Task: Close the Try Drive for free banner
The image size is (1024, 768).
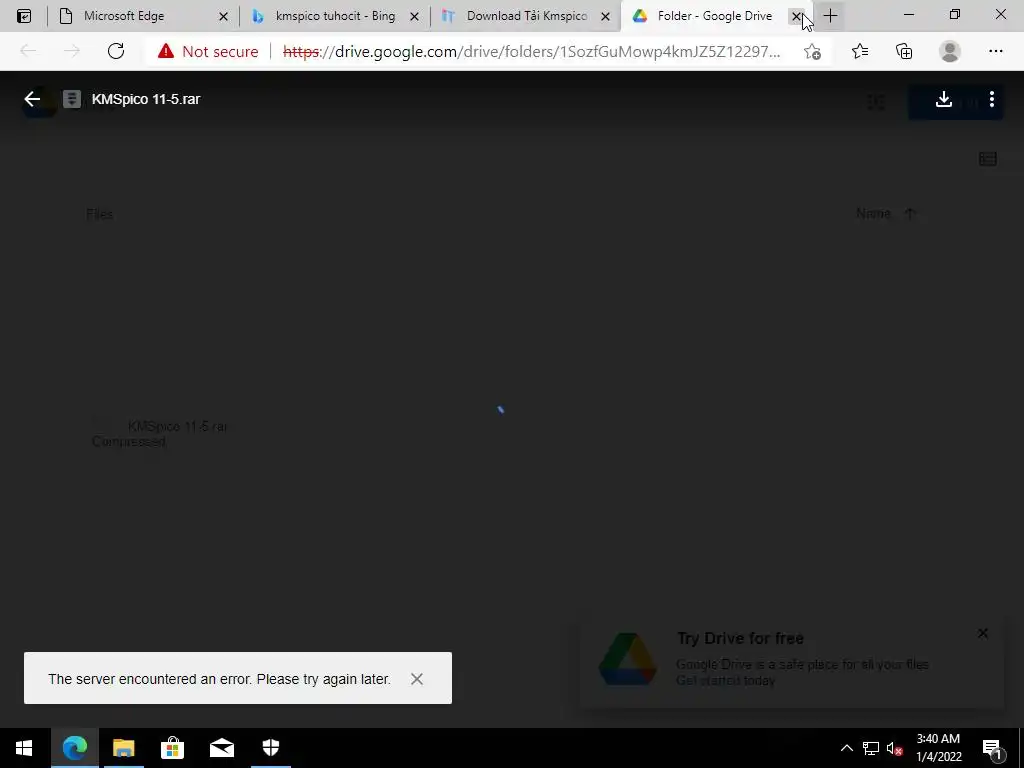Action: tap(983, 633)
